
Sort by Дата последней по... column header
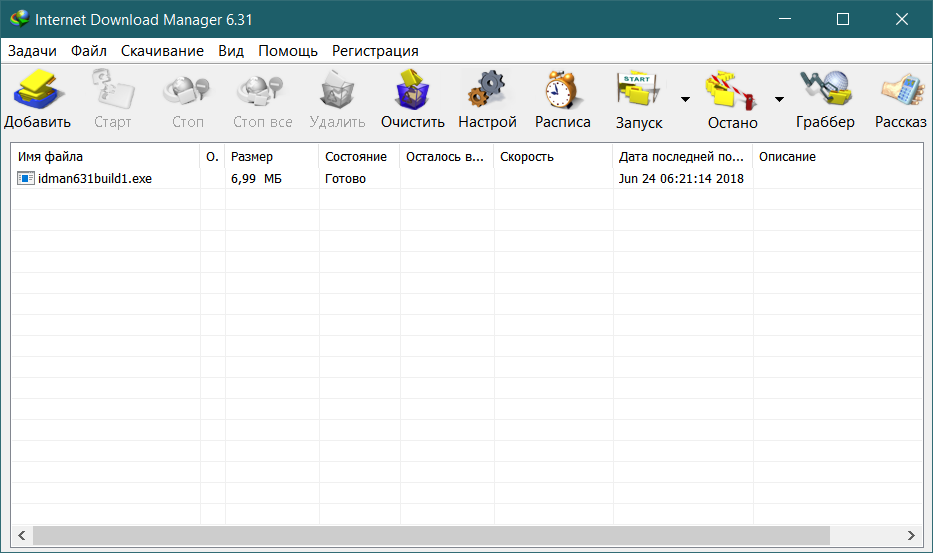click(683, 157)
